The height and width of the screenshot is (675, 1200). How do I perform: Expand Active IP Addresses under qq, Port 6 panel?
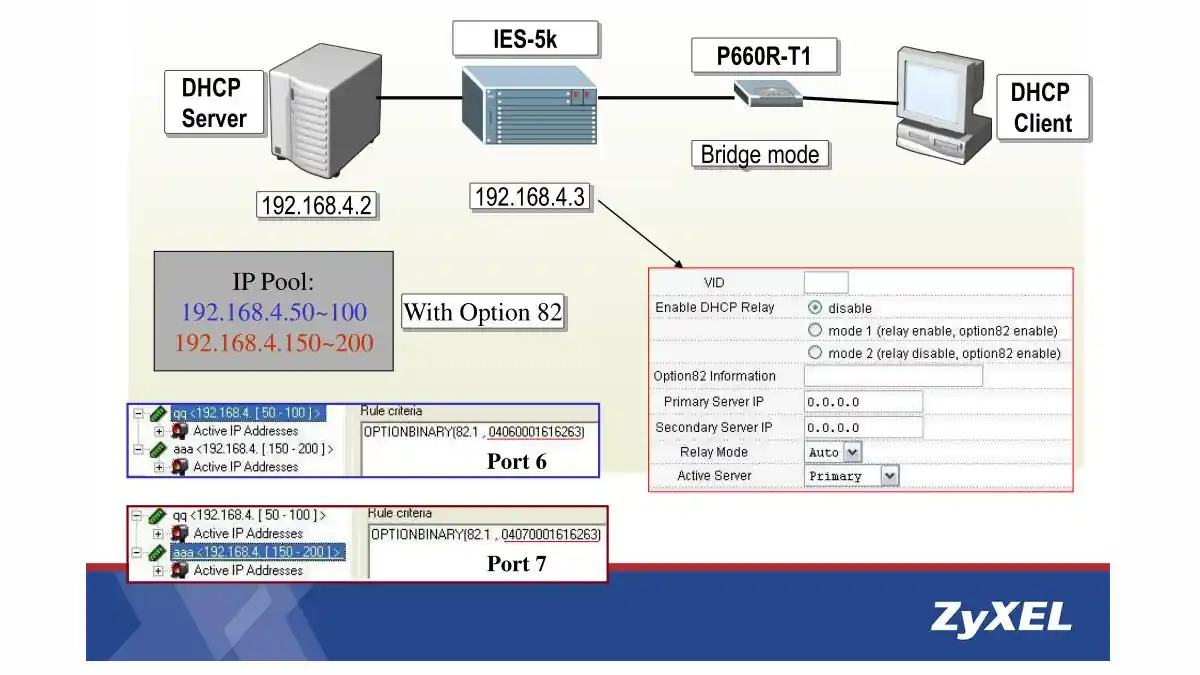click(160, 431)
